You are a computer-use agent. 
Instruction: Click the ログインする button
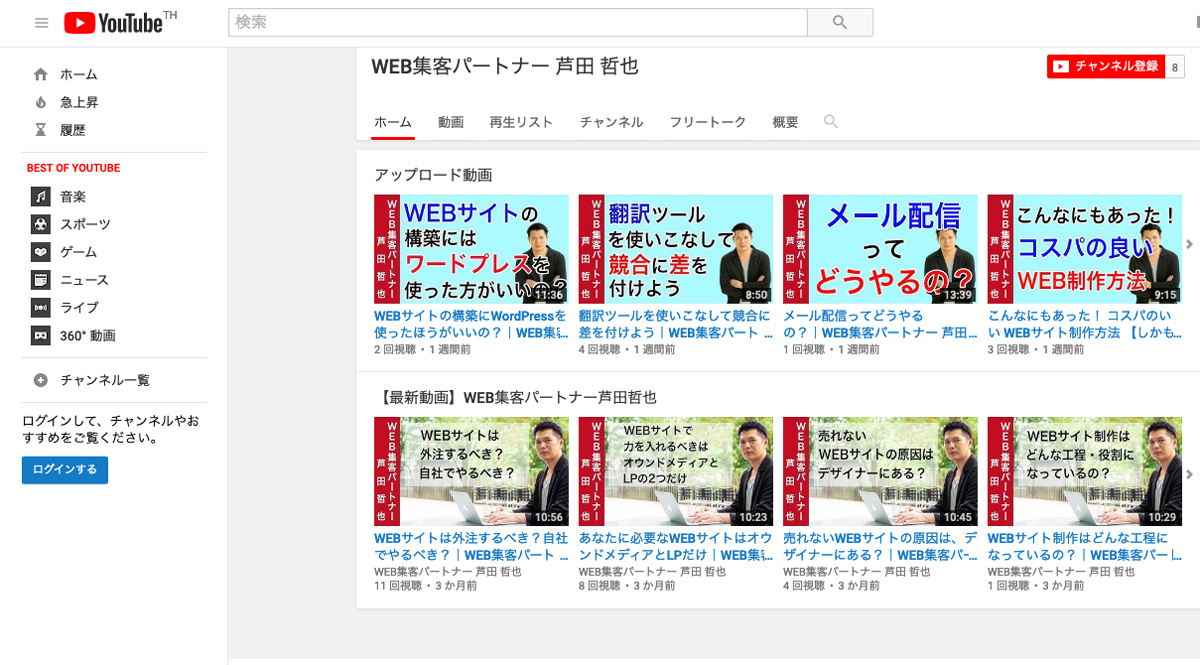coord(65,470)
